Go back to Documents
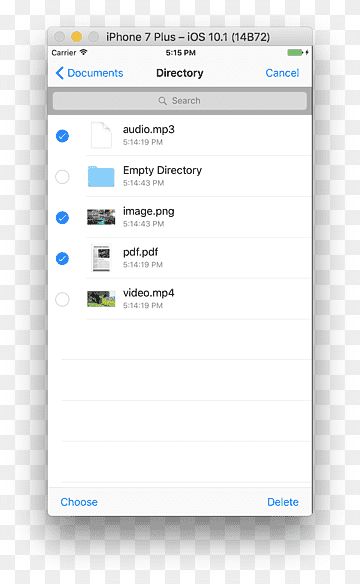 (89, 73)
